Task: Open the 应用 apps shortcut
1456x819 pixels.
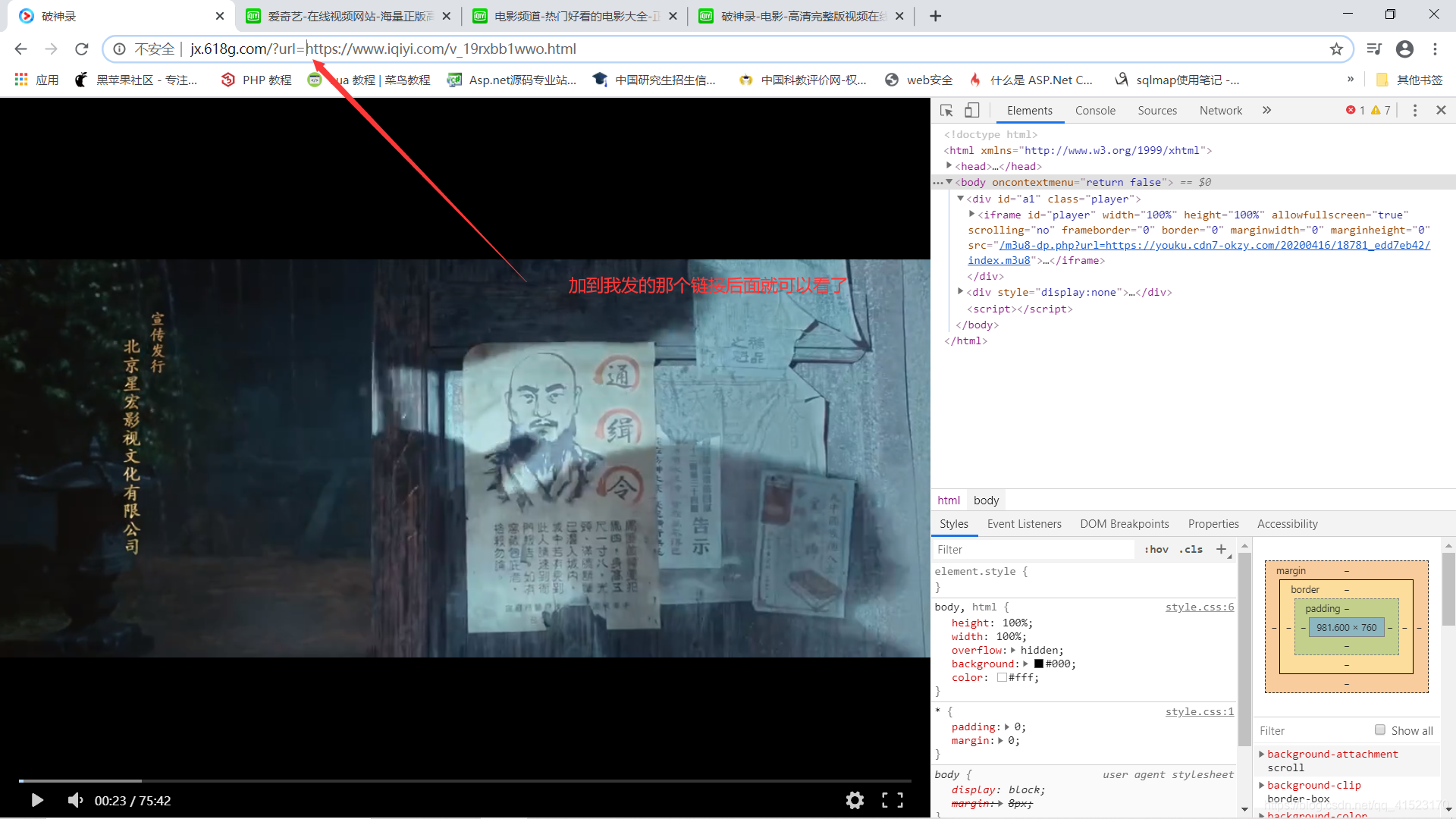Action: pyautogui.click(x=36, y=80)
